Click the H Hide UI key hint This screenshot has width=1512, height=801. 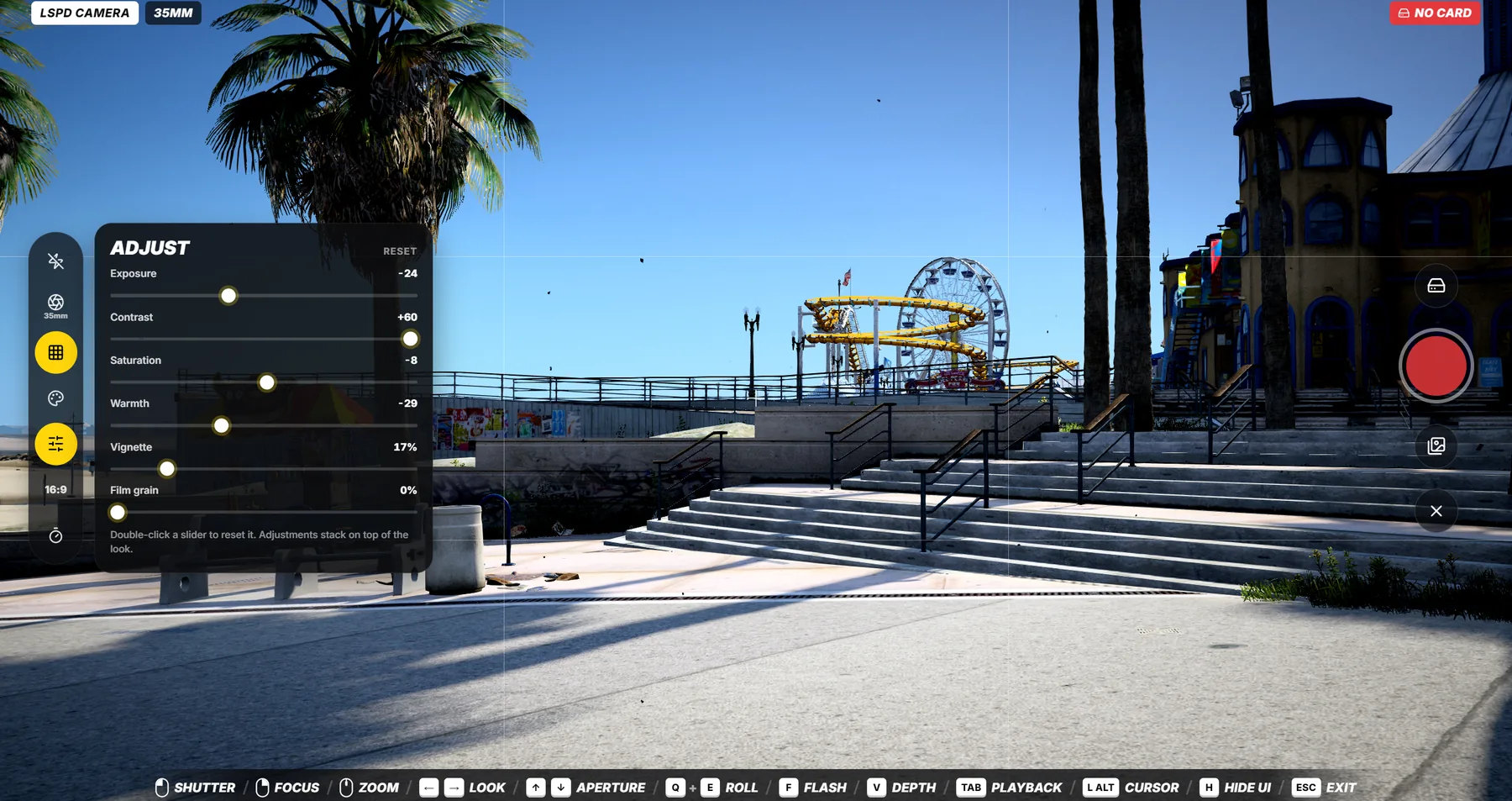click(1209, 788)
